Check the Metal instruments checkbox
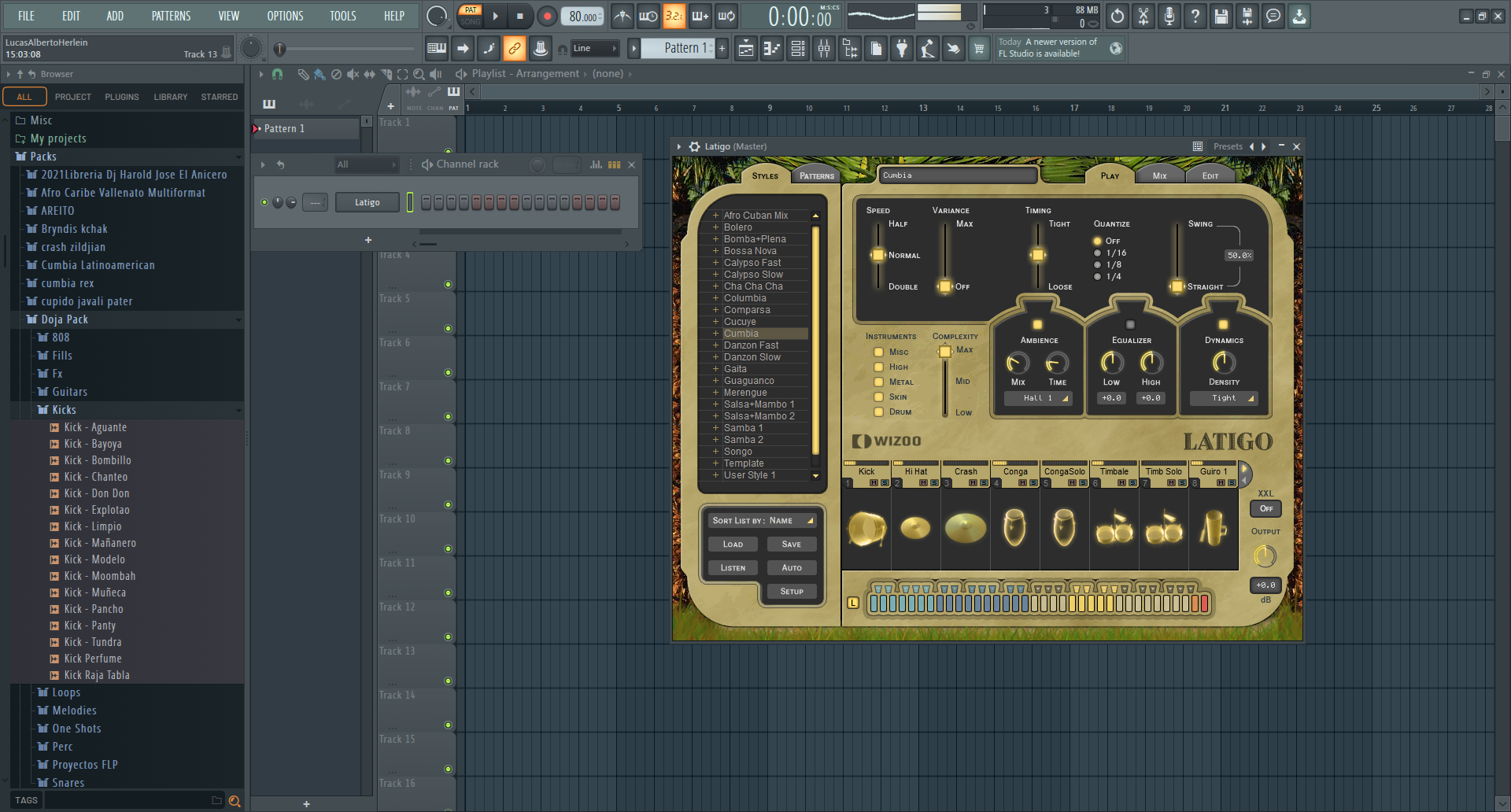 point(878,382)
